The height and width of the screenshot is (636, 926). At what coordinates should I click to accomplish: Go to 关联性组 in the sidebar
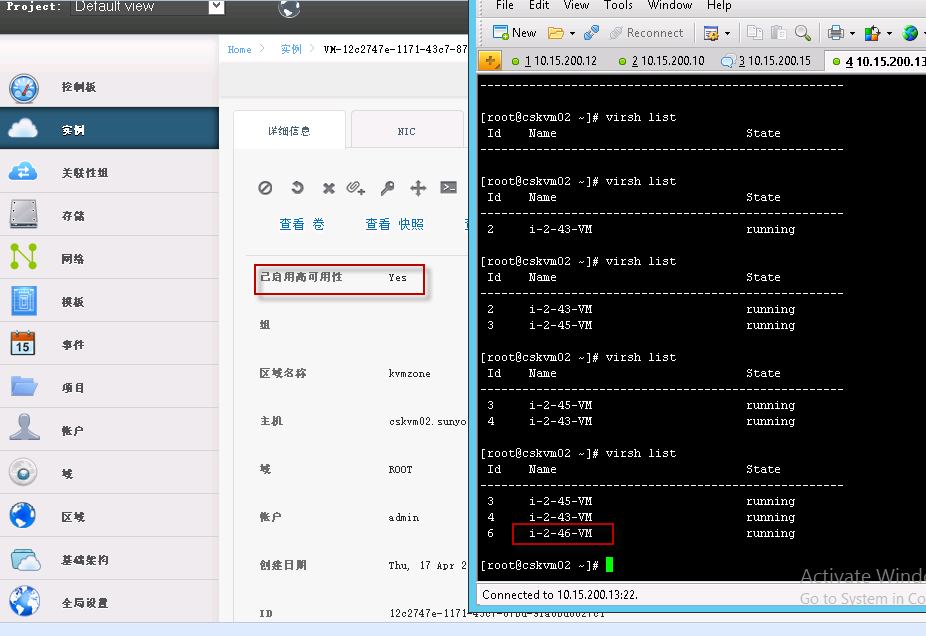tap(109, 172)
